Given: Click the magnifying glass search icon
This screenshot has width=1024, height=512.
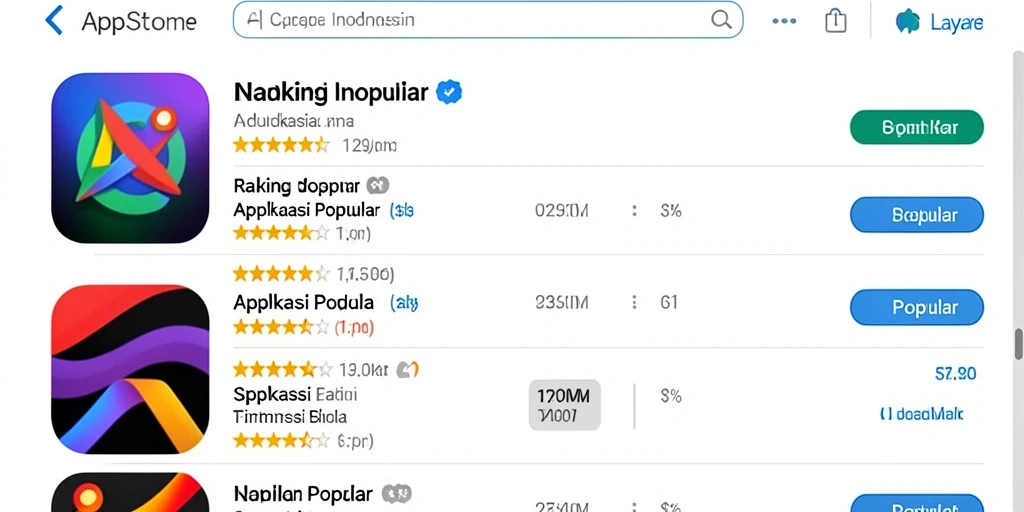Looking at the screenshot, I should tap(721, 20).
